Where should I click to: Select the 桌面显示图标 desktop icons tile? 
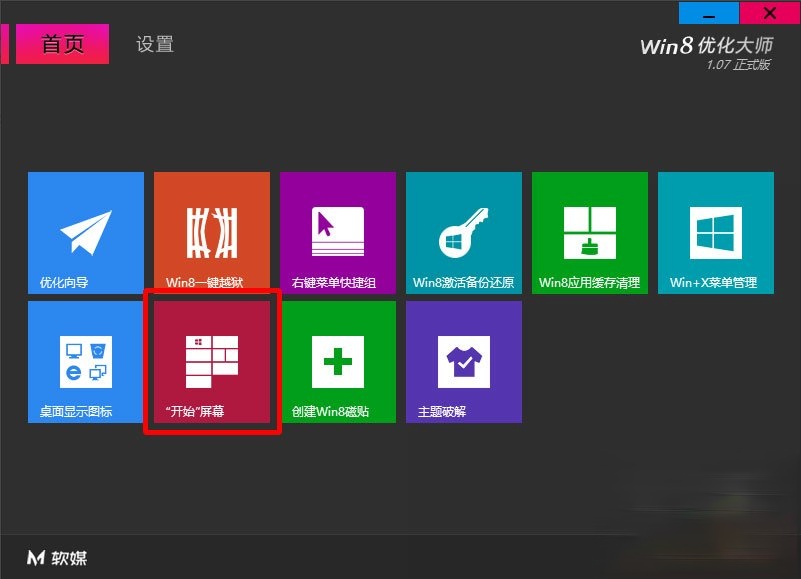click(x=85, y=361)
